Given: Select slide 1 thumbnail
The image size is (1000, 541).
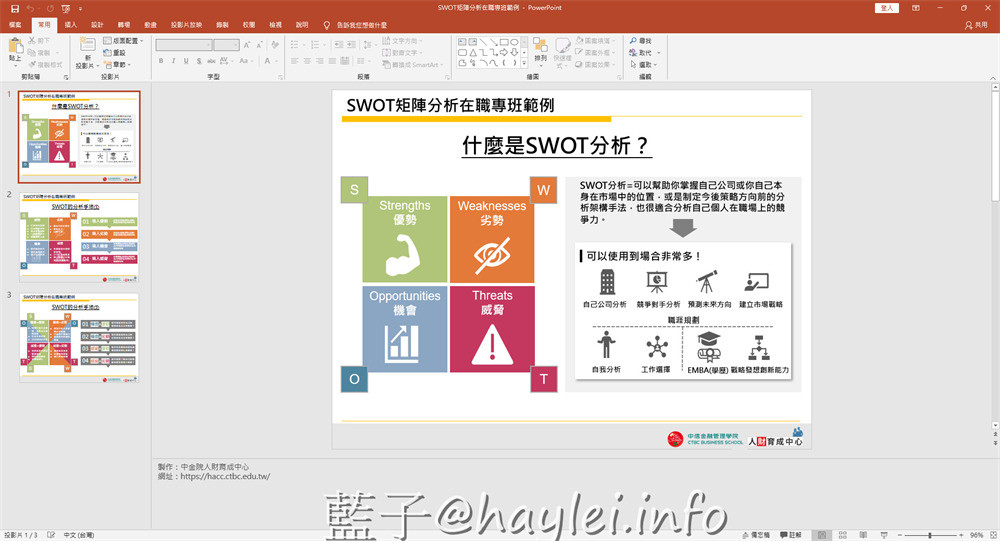Looking at the screenshot, I should [x=79, y=137].
